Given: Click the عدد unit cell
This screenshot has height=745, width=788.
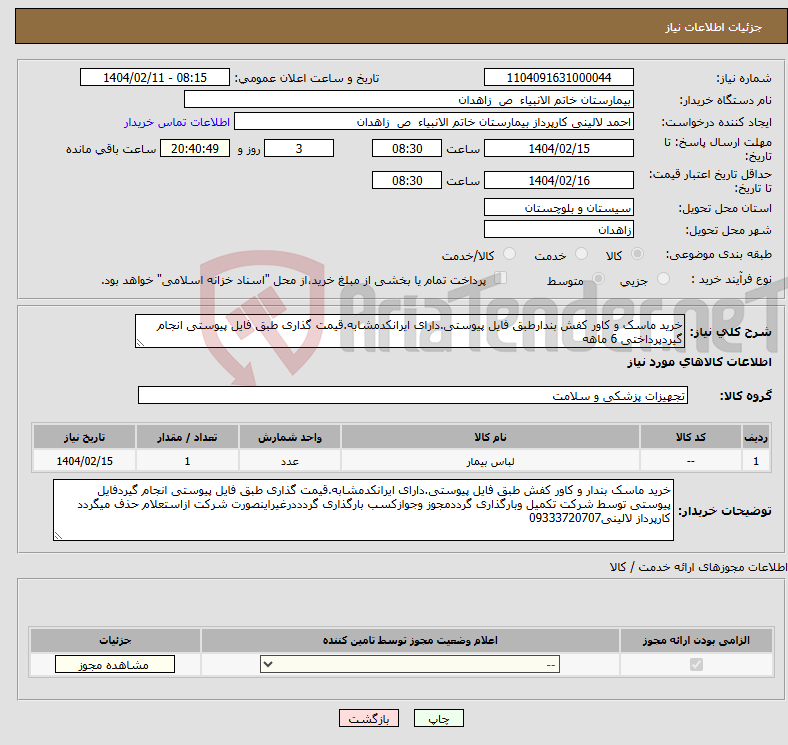Looking at the screenshot, I should tap(290, 461).
